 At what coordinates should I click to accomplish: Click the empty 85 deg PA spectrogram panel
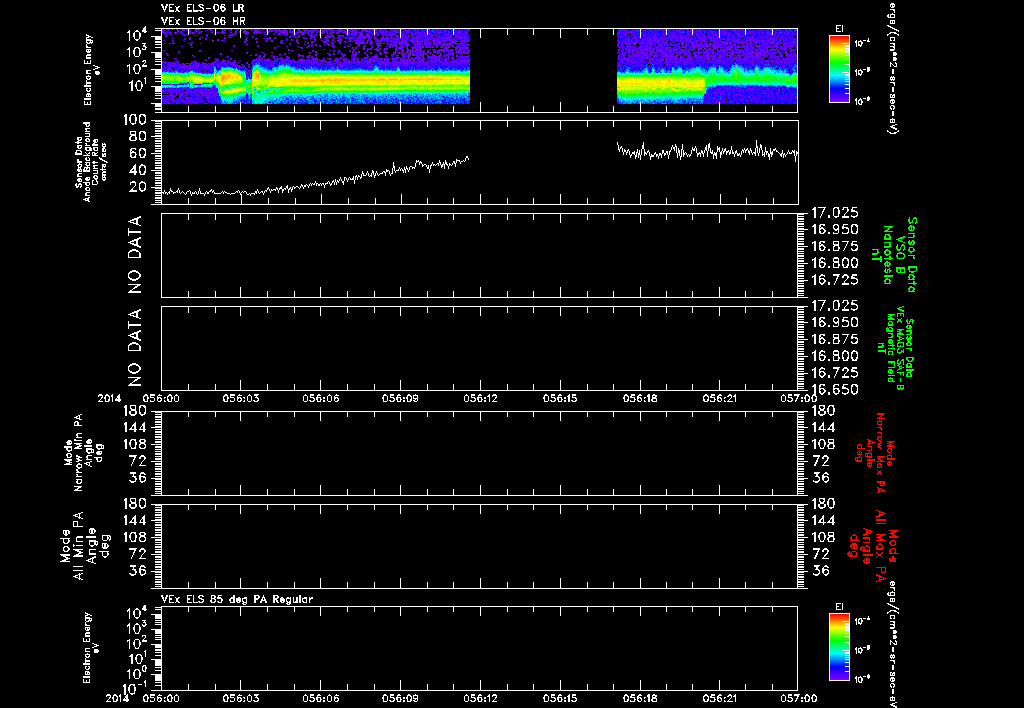click(479, 648)
